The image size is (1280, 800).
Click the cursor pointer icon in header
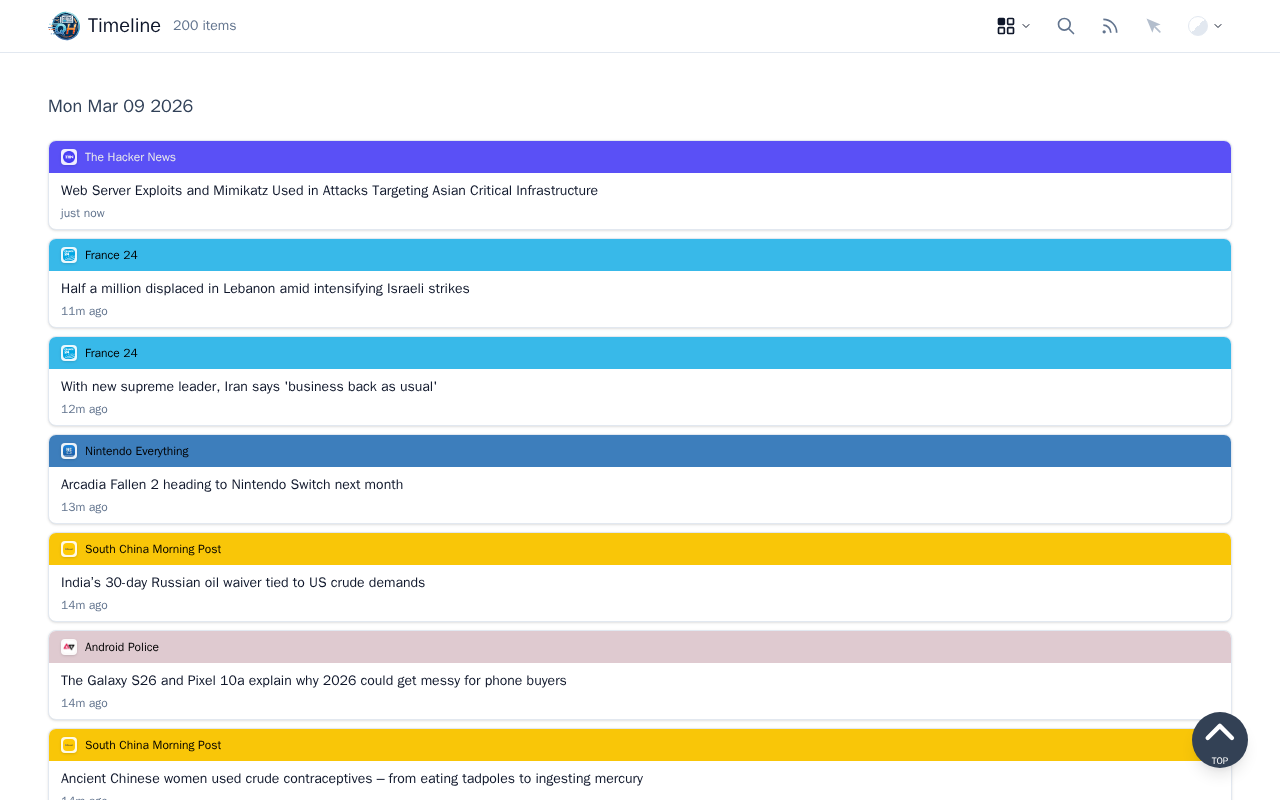[1154, 26]
